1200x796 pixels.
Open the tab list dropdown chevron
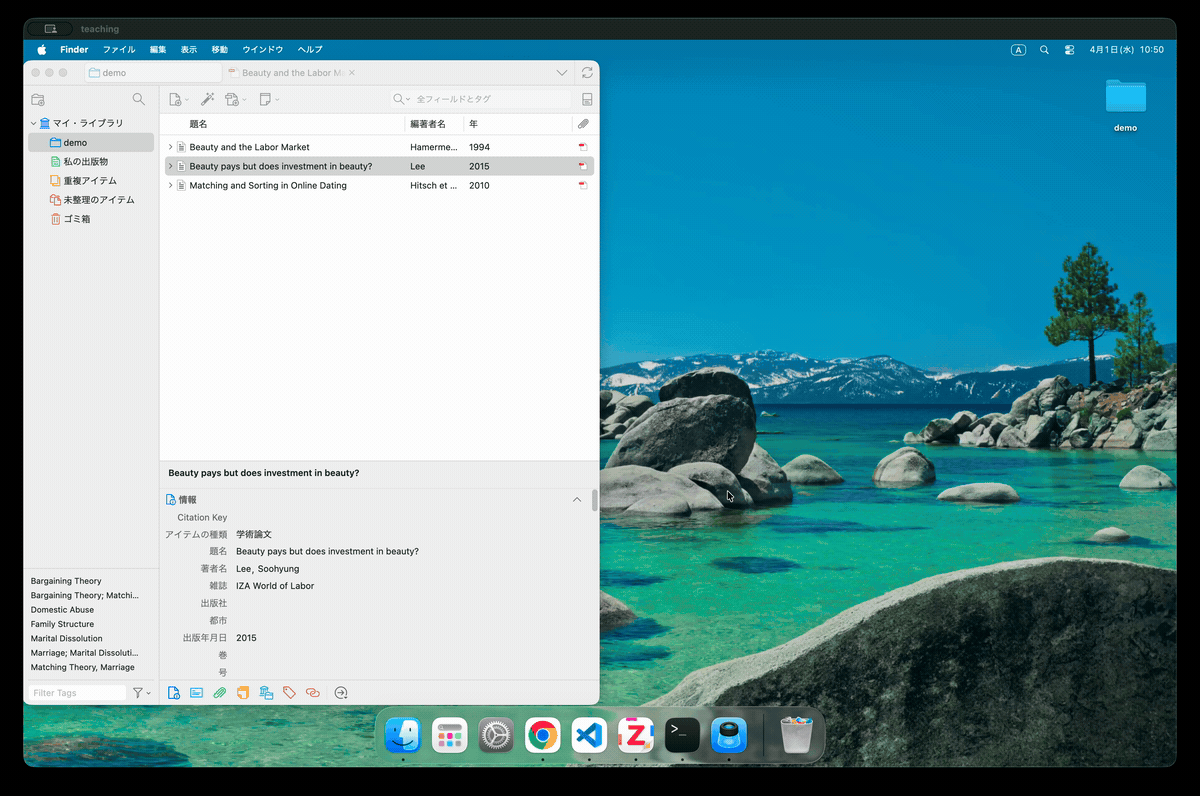pyautogui.click(x=562, y=73)
